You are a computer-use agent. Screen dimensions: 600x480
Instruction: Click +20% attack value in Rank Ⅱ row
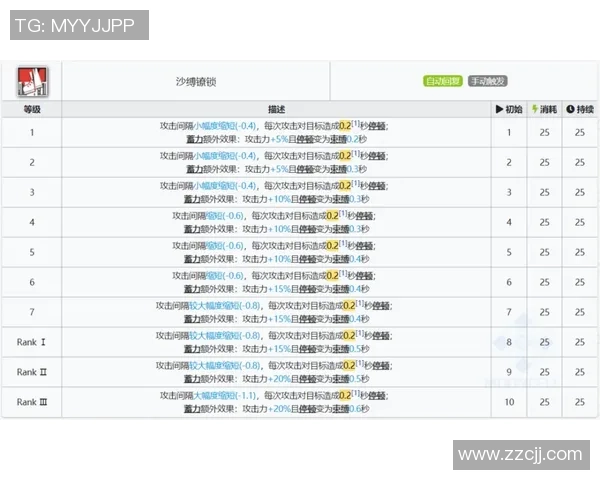279,379
